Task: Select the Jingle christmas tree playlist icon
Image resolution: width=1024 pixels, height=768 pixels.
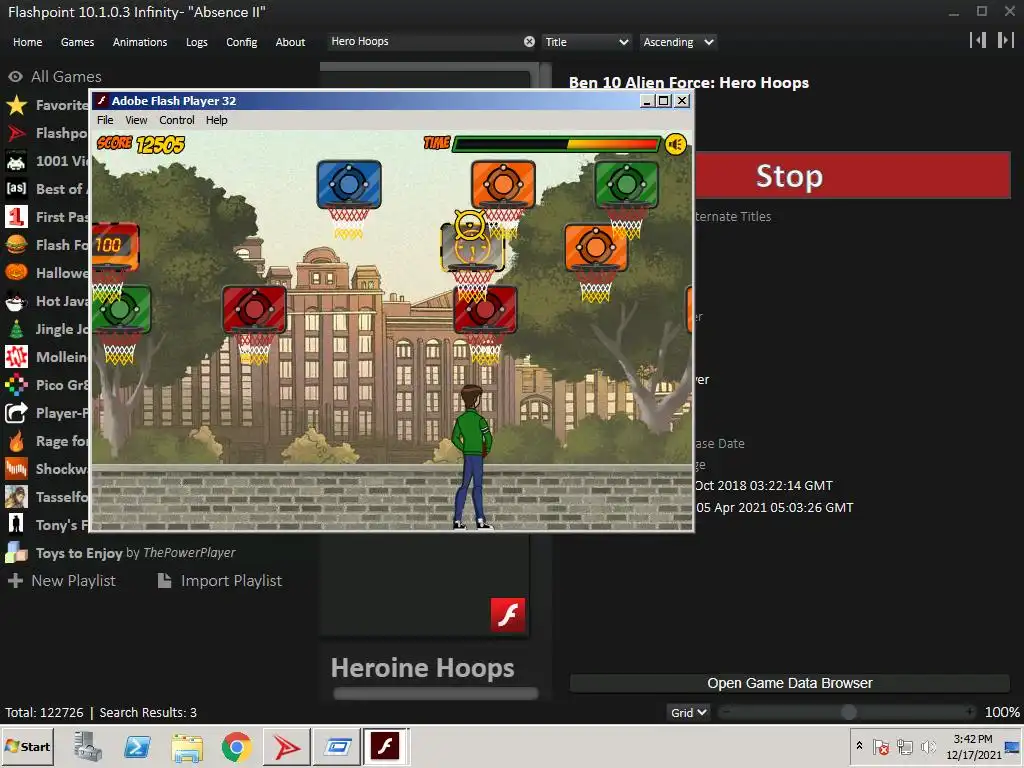Action: click(x=16, y=329)
